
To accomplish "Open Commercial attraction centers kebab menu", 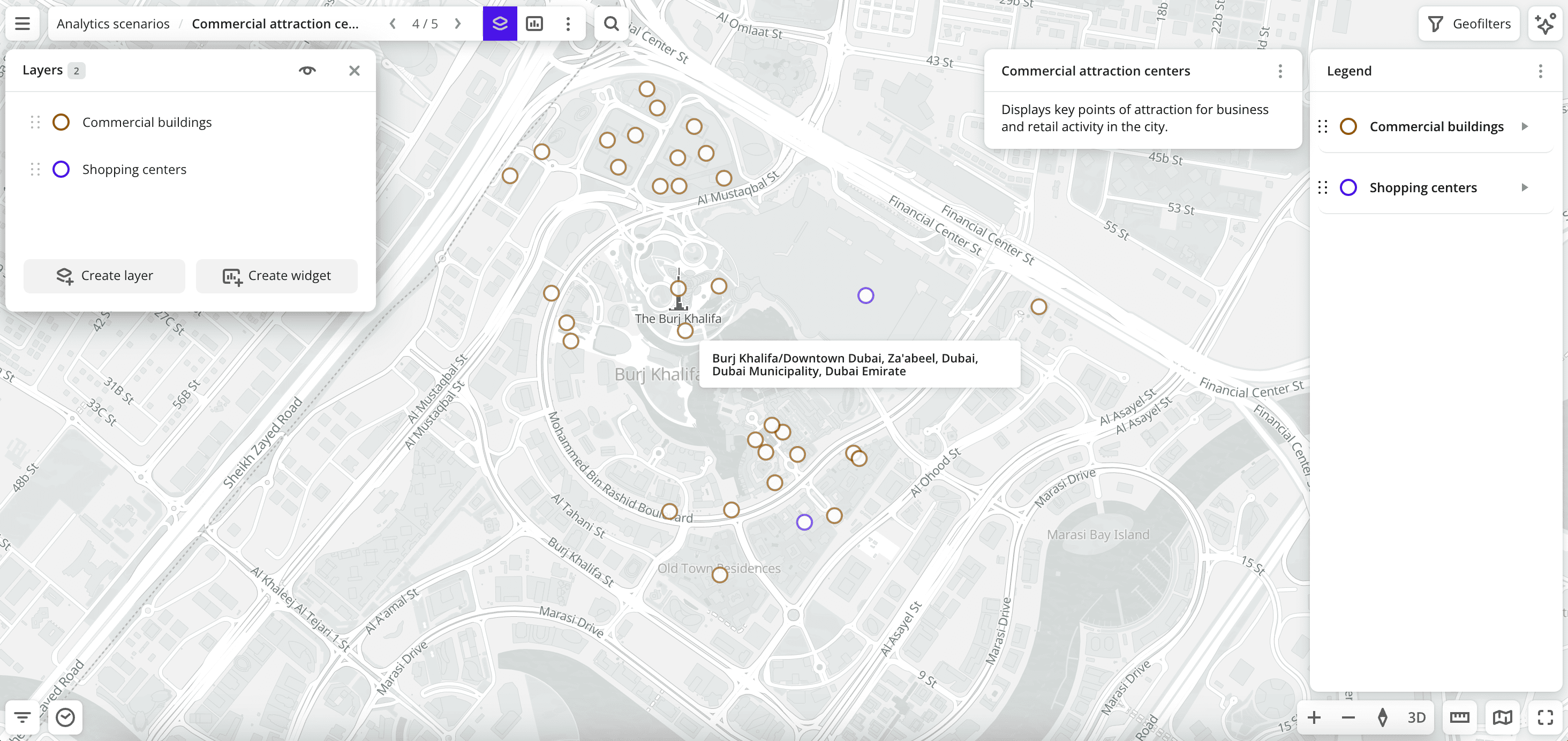I will [1280, 71].
